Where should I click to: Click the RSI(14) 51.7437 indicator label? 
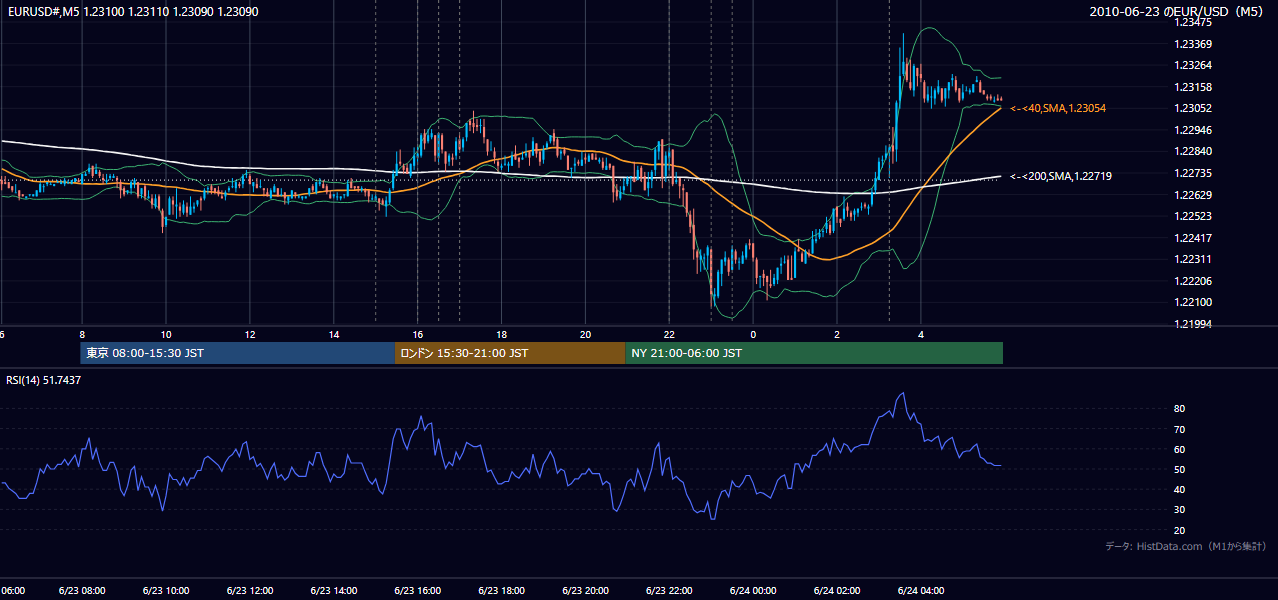click(x=44, y=380)
